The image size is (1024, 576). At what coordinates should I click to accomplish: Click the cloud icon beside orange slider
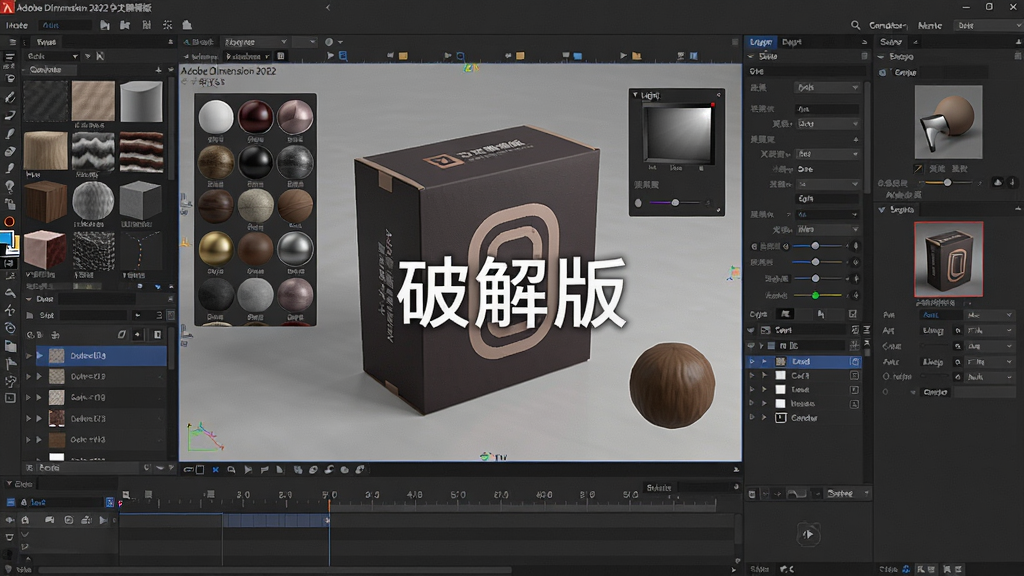(x=997, y=182)
